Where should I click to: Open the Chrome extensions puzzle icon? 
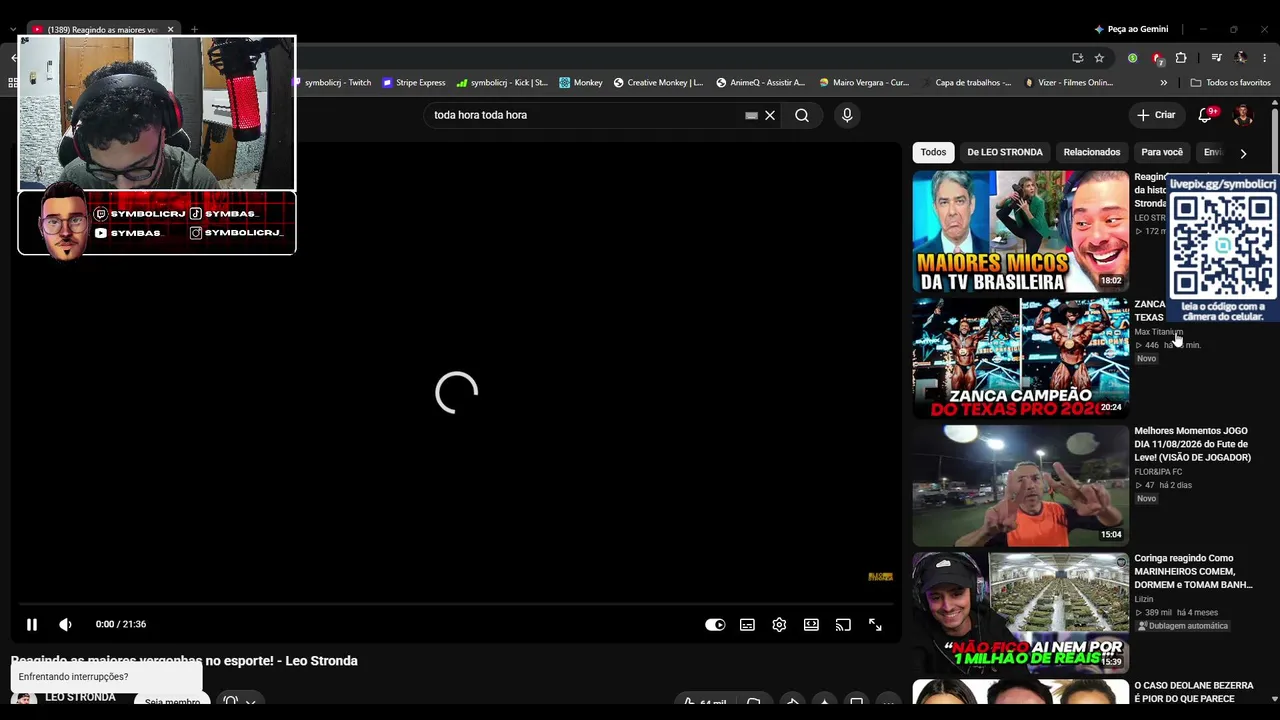(x=1181, y=58)
